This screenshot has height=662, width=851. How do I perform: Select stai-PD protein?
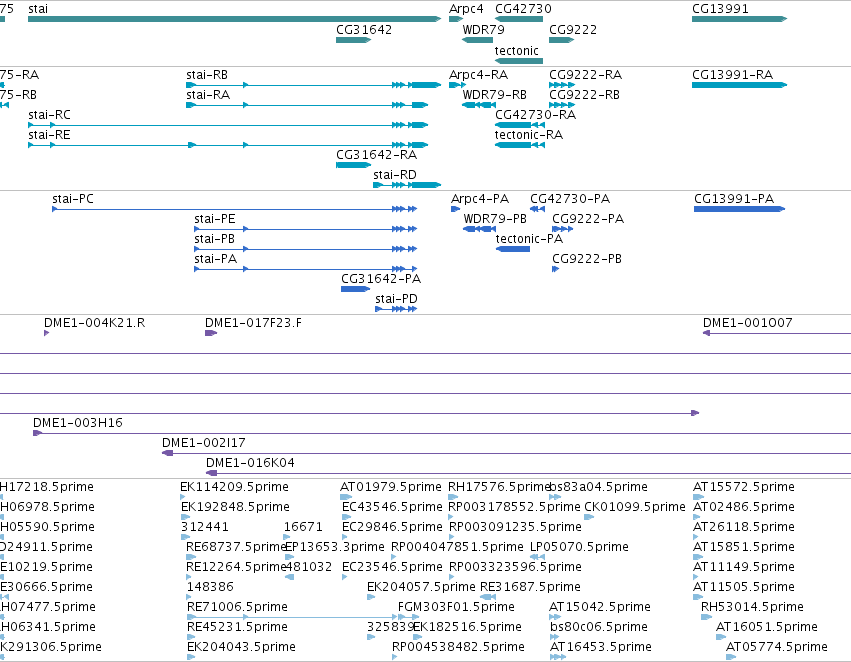pyautogui.click(x=396, y=309)
